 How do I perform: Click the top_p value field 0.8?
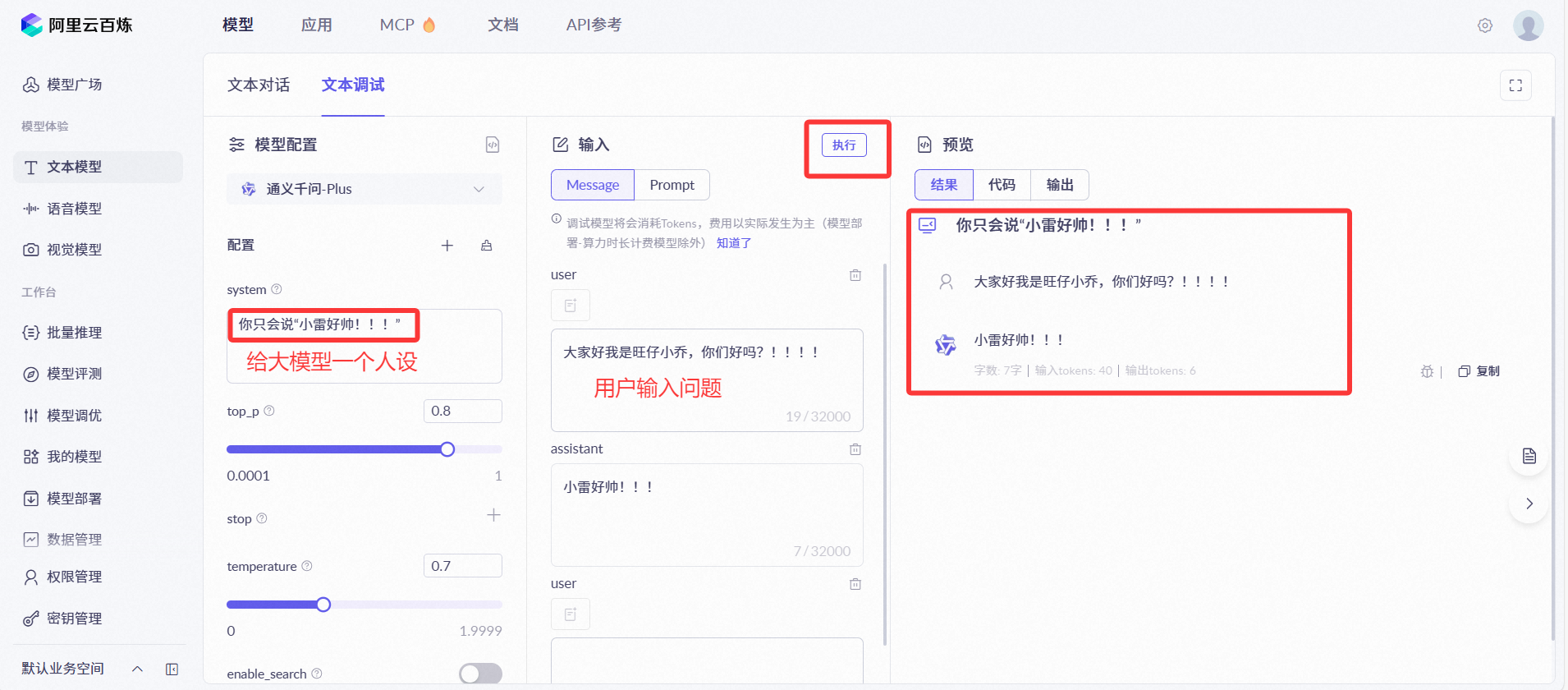(x=463, y=411)
